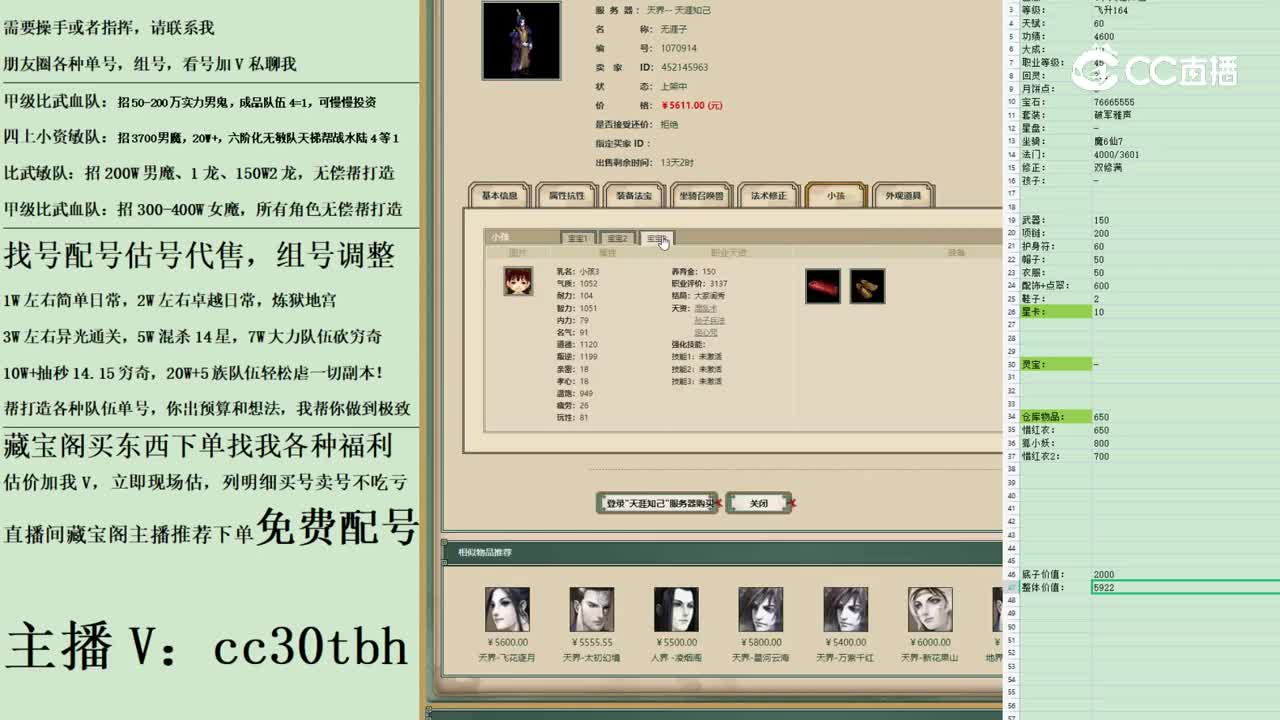Click the second 天资 skill link
The width and height of the screenshot is (1280, 720).
tap(709, 320)
